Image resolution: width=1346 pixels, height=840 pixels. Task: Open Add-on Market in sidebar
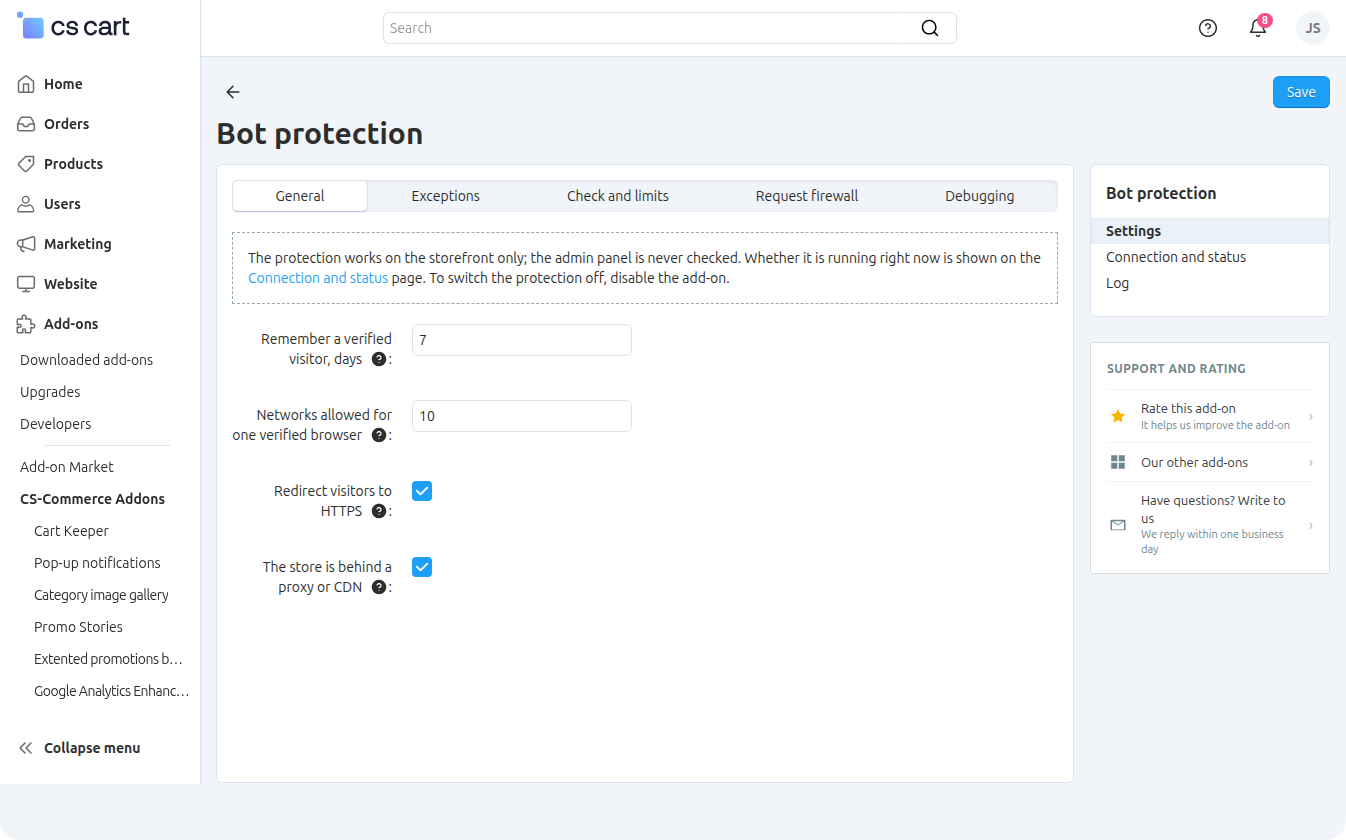click(x=67, y=467)
